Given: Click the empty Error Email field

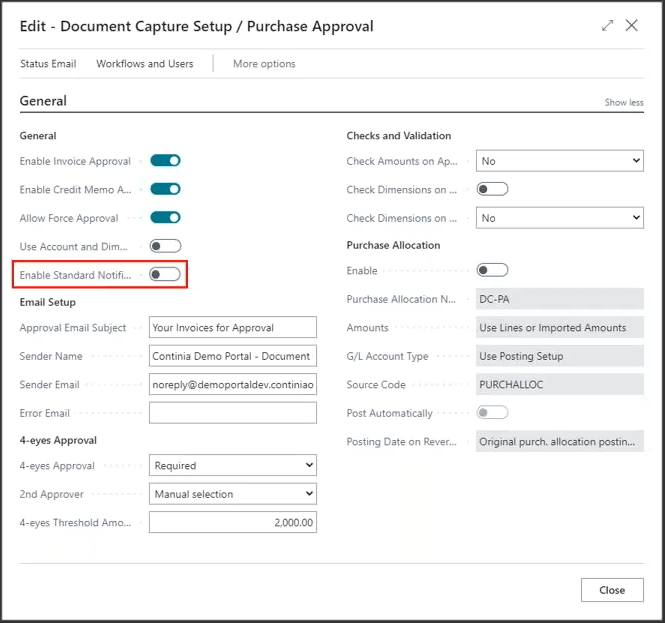Looking at the screenshot, I should click(232, 413).
